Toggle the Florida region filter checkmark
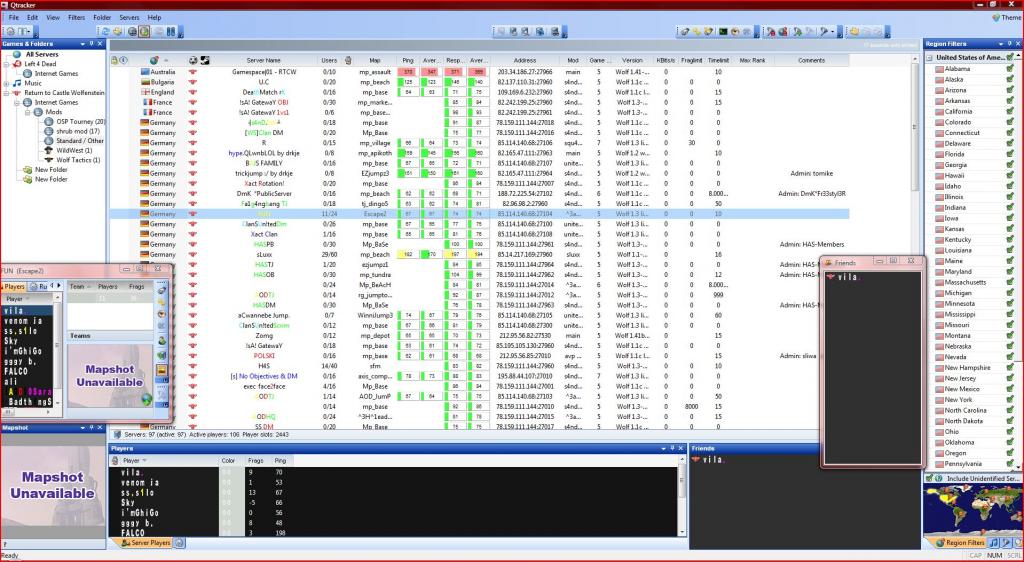 click(x=1010, y=154)
